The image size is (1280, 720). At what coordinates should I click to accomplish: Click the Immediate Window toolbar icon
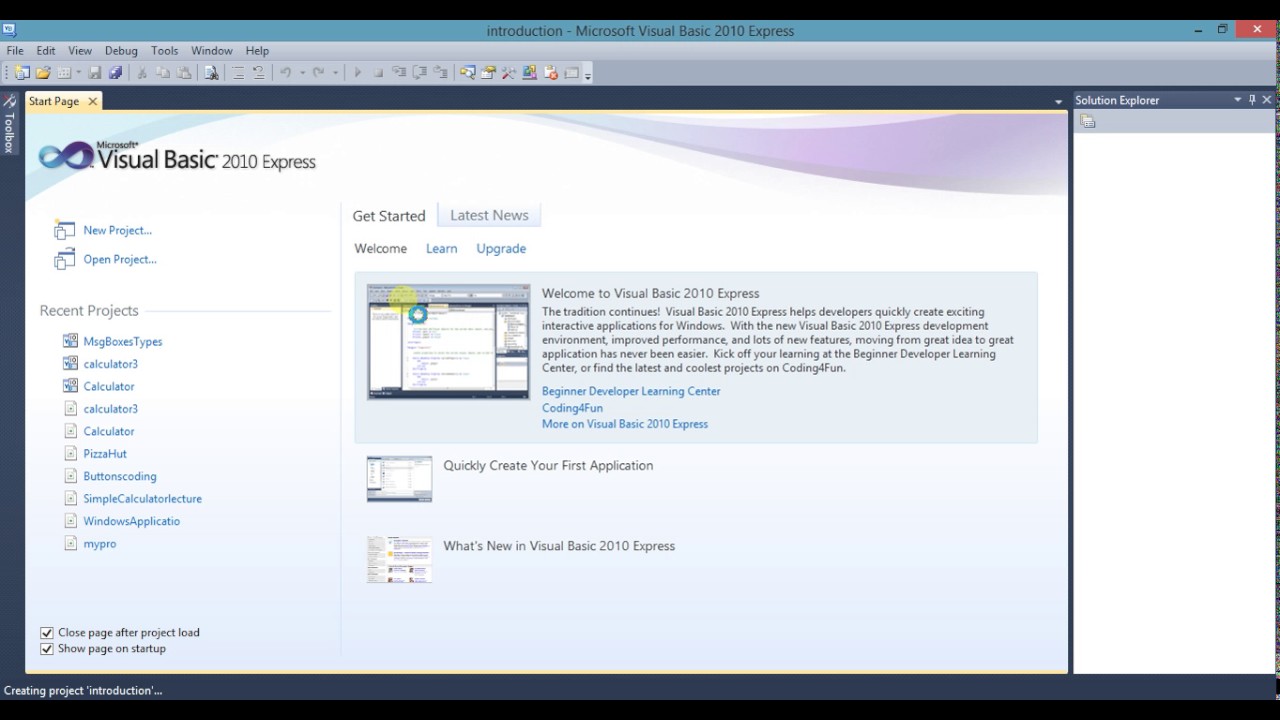coord(571,72)
